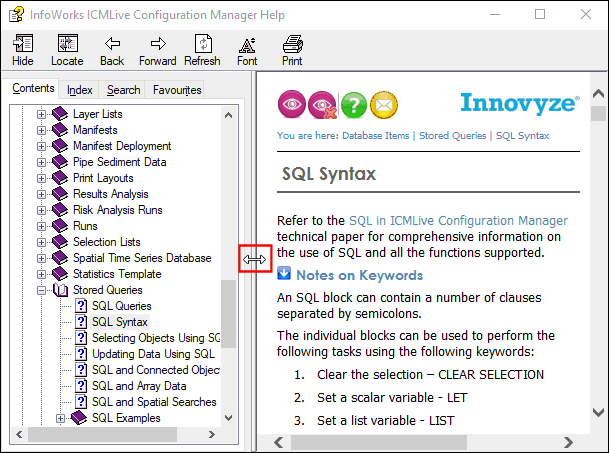
Task: Click the Hide toolbar button
Action: tap(23, 50)
